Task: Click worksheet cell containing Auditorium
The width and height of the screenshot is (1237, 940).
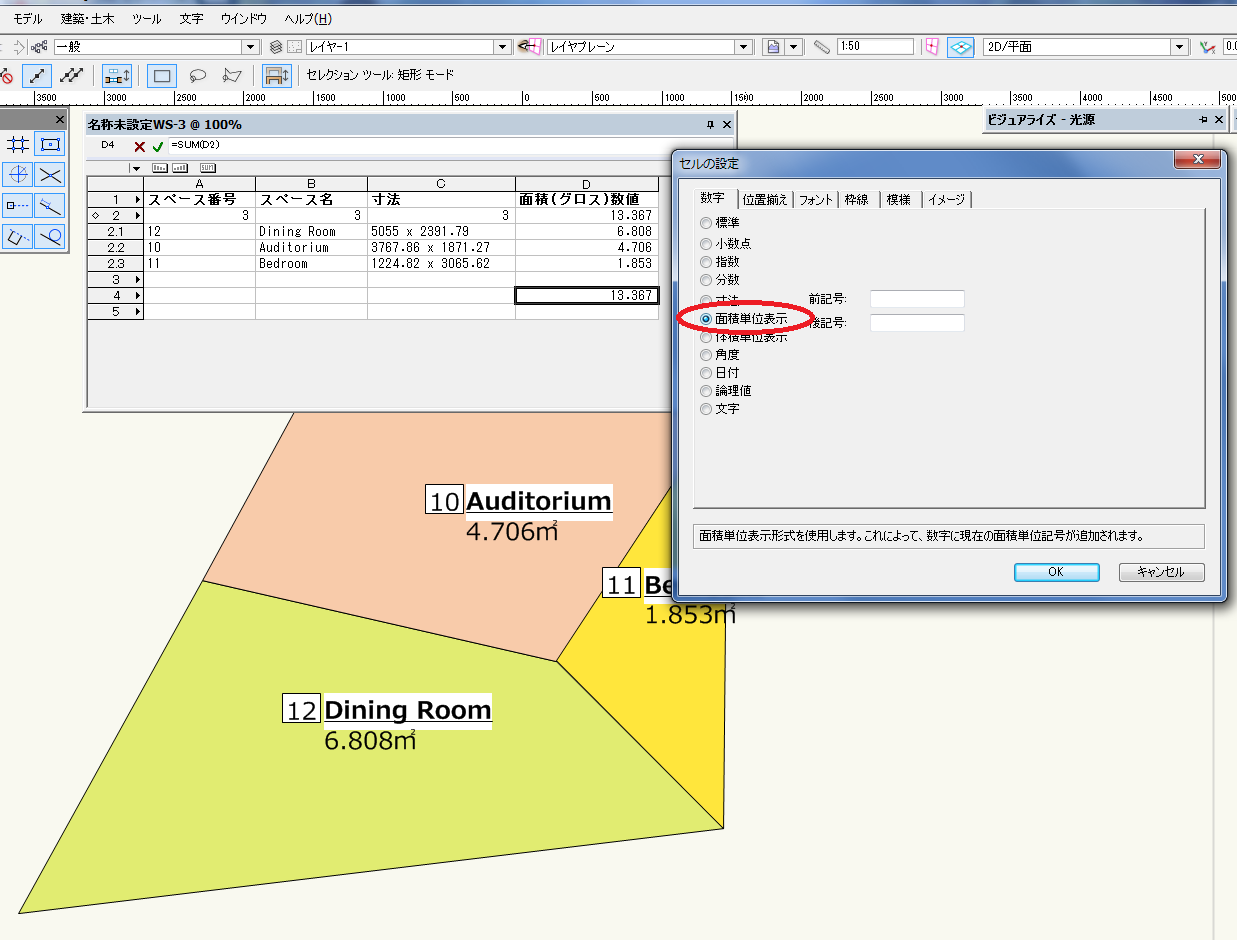Action: pos(311,247)
